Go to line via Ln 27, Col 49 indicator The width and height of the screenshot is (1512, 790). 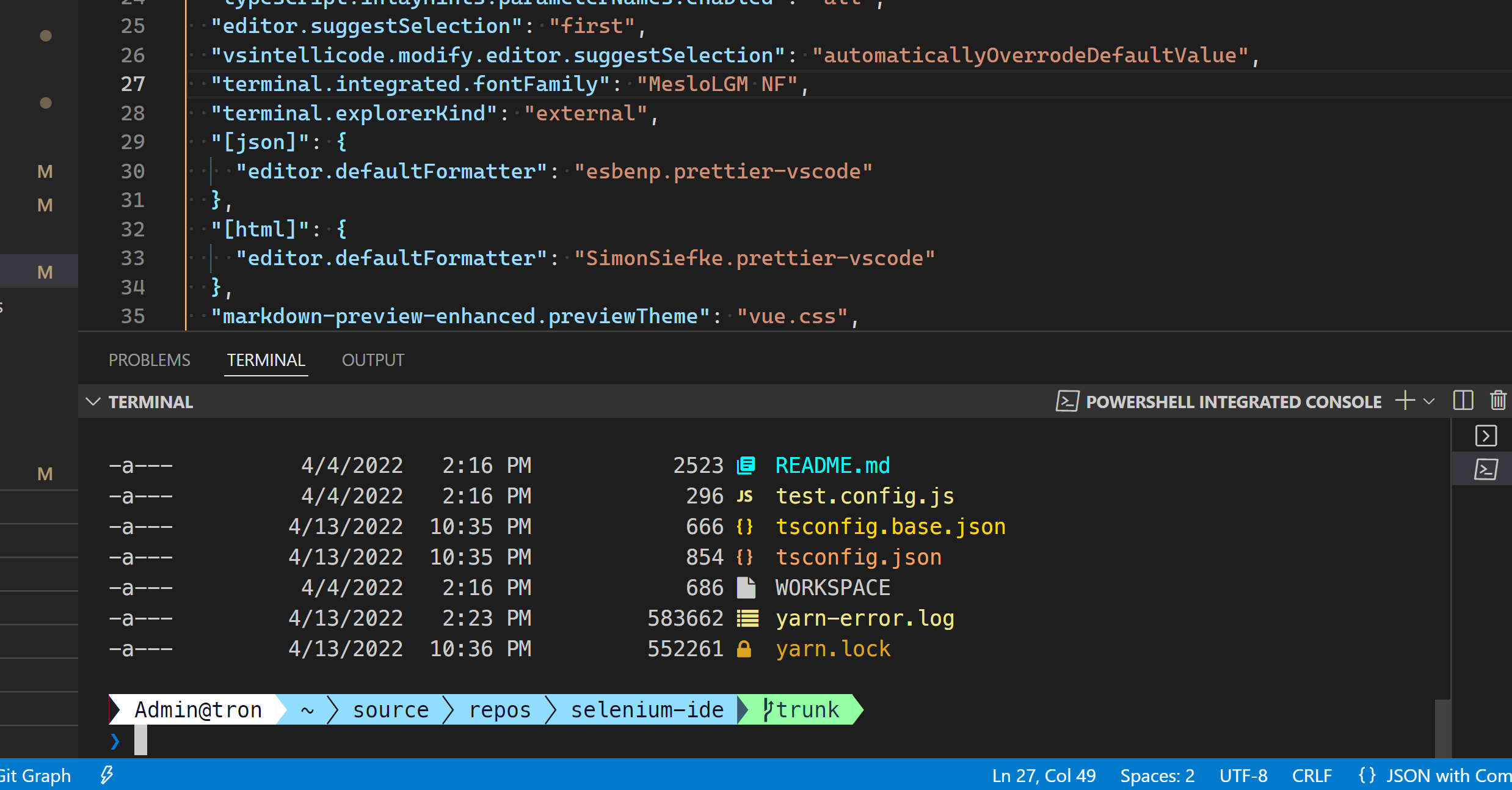[x=1044, y=775]
